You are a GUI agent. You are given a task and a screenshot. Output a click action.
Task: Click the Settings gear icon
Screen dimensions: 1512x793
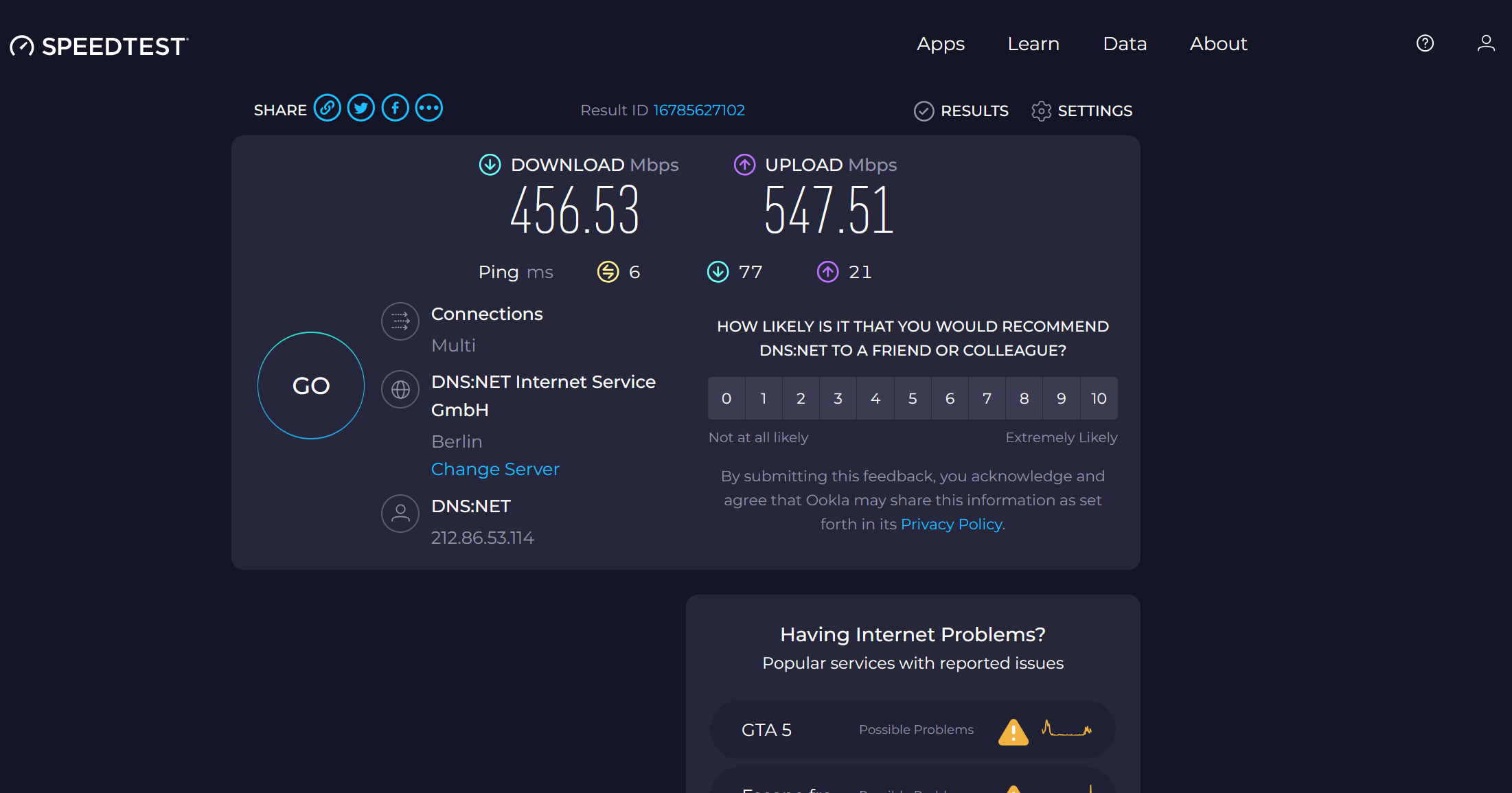click(1041, 111)
